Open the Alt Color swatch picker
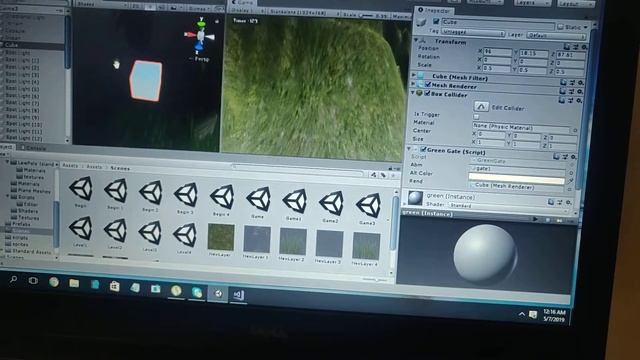The width and height of the screenshot is (640, 360). click(x=516, y=178)
